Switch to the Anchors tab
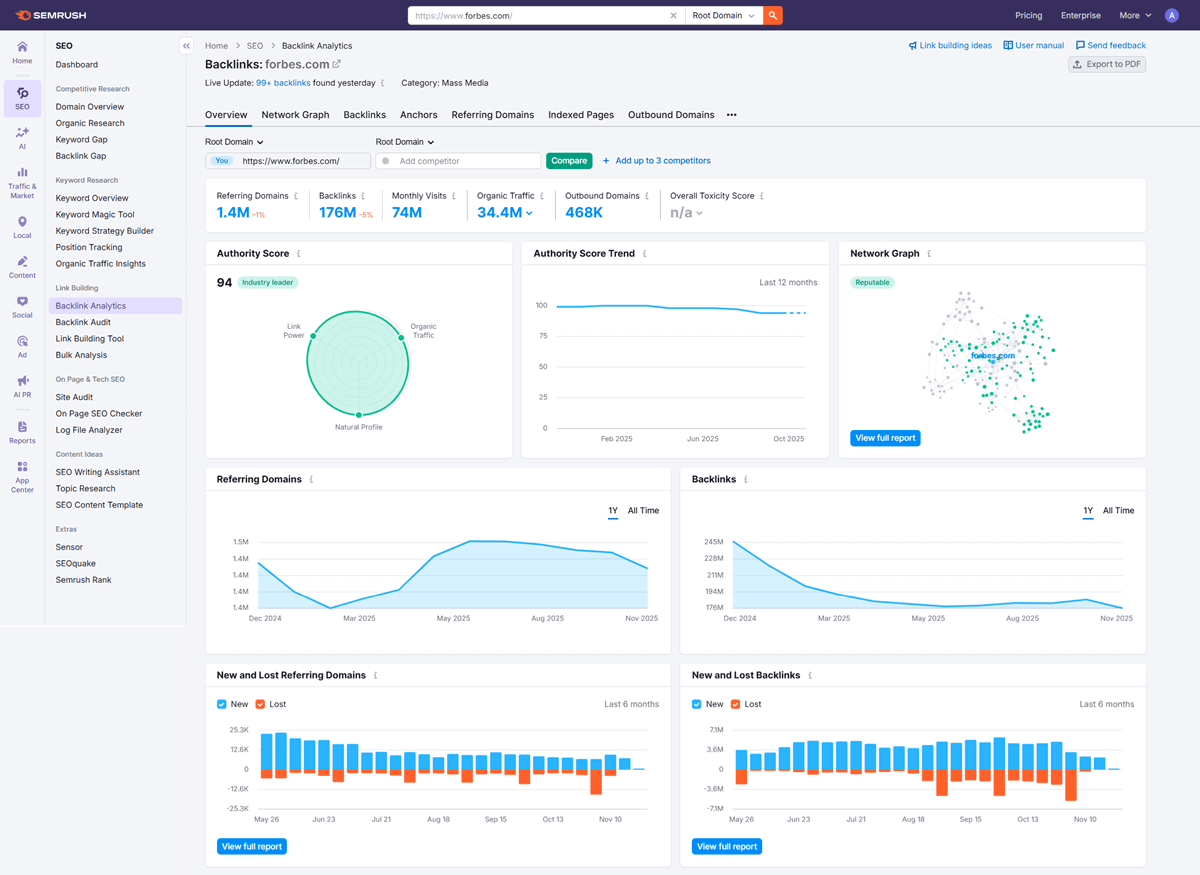 [418, 115]
